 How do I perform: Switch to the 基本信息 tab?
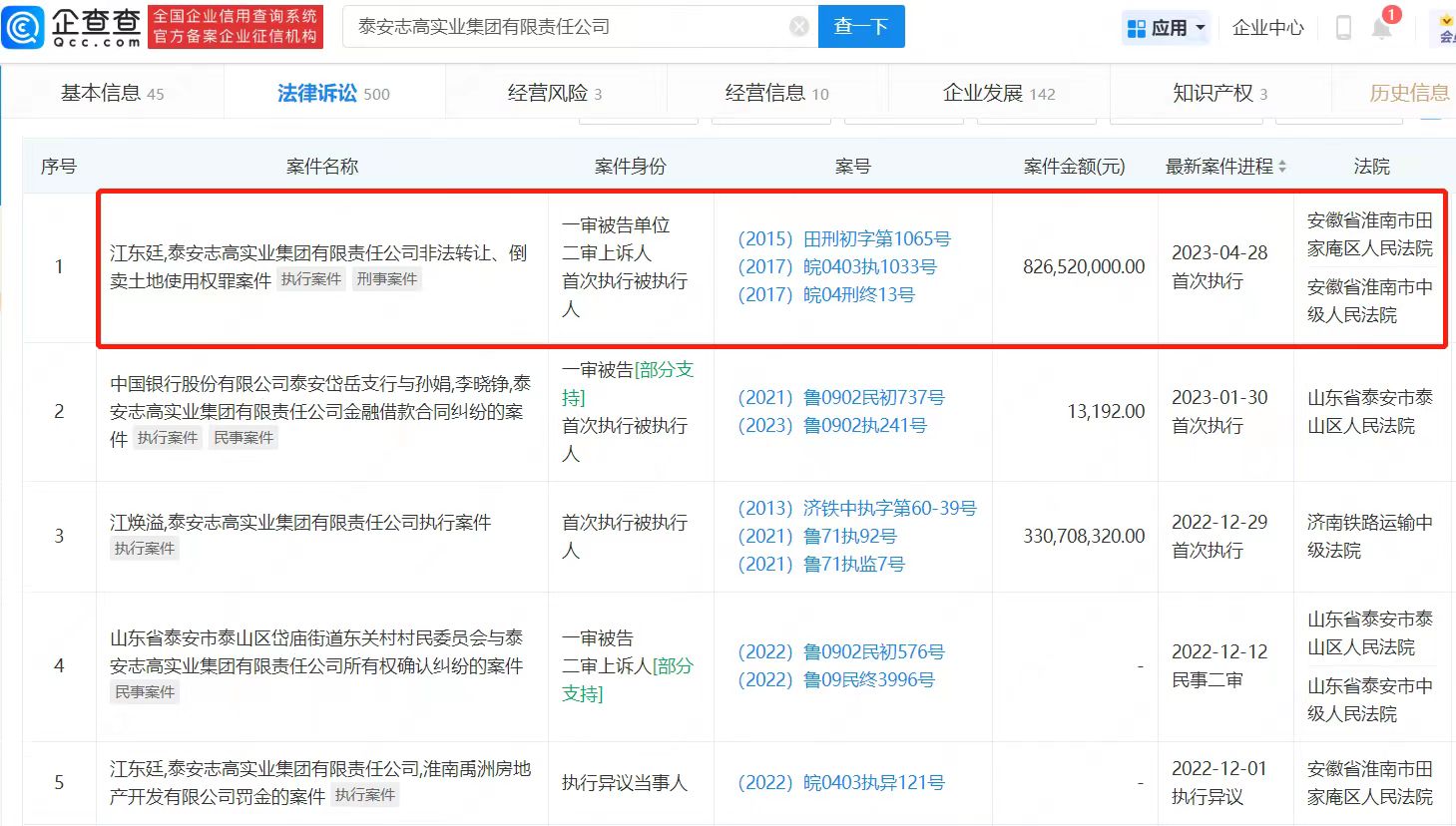[x=112, y=93]
